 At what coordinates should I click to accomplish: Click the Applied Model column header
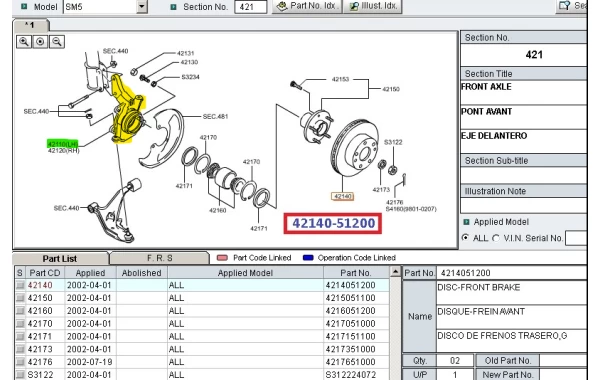(245, 273)
